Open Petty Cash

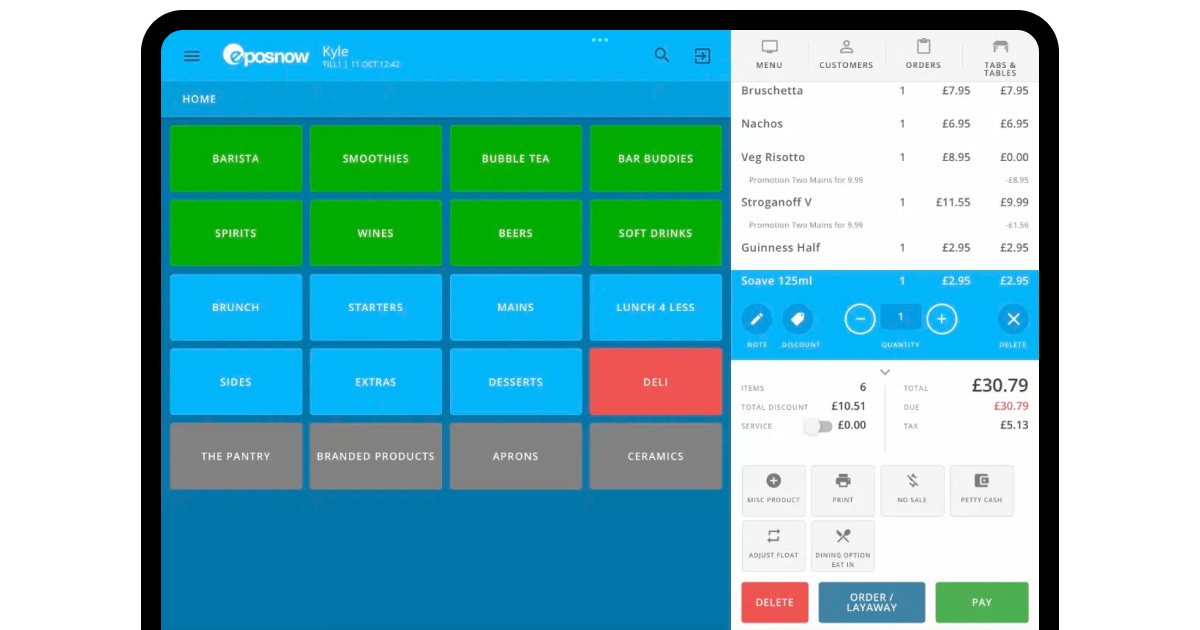tap(981, 490)
